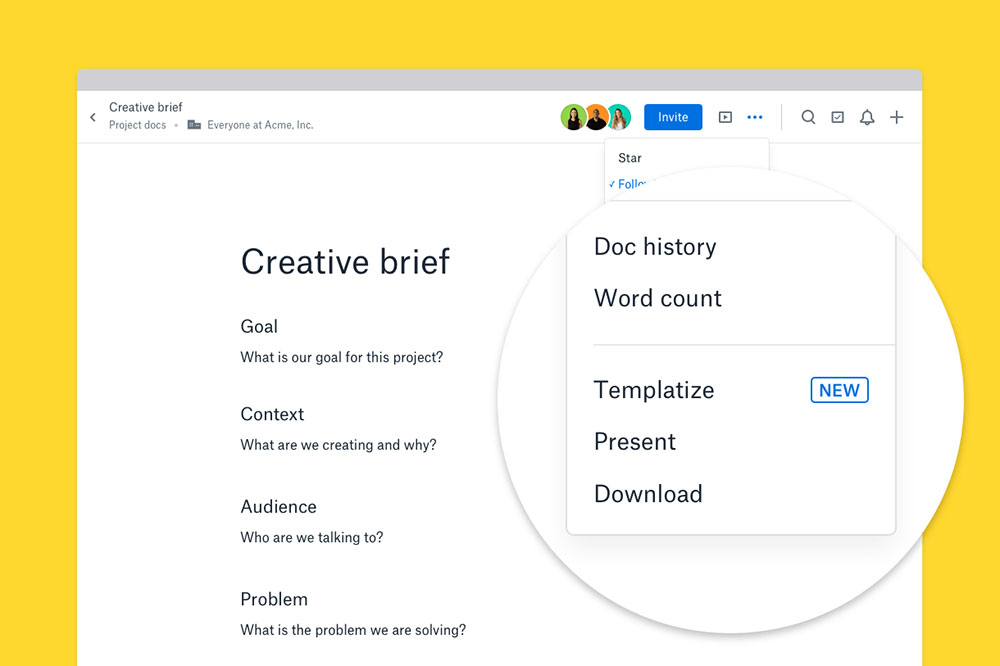
Task: Open the three-dot more options menu
Action: [754, 117]
